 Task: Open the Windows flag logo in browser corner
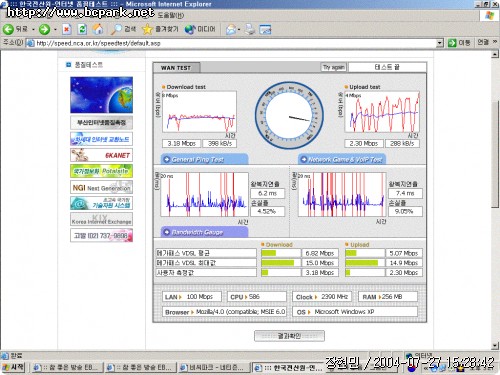[489, 15]
